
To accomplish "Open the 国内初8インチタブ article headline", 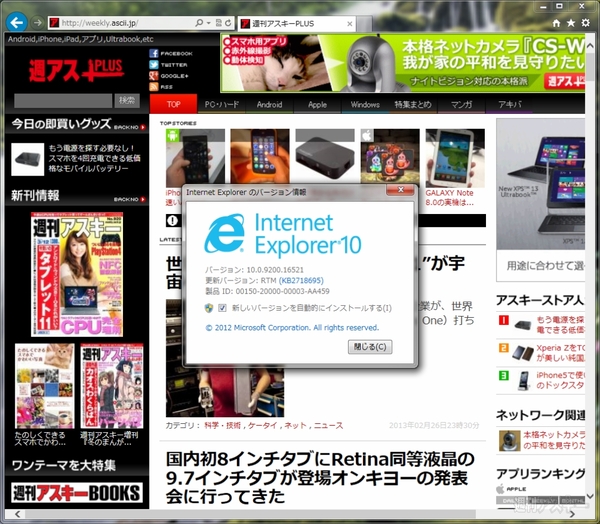I will pos(320,477).
